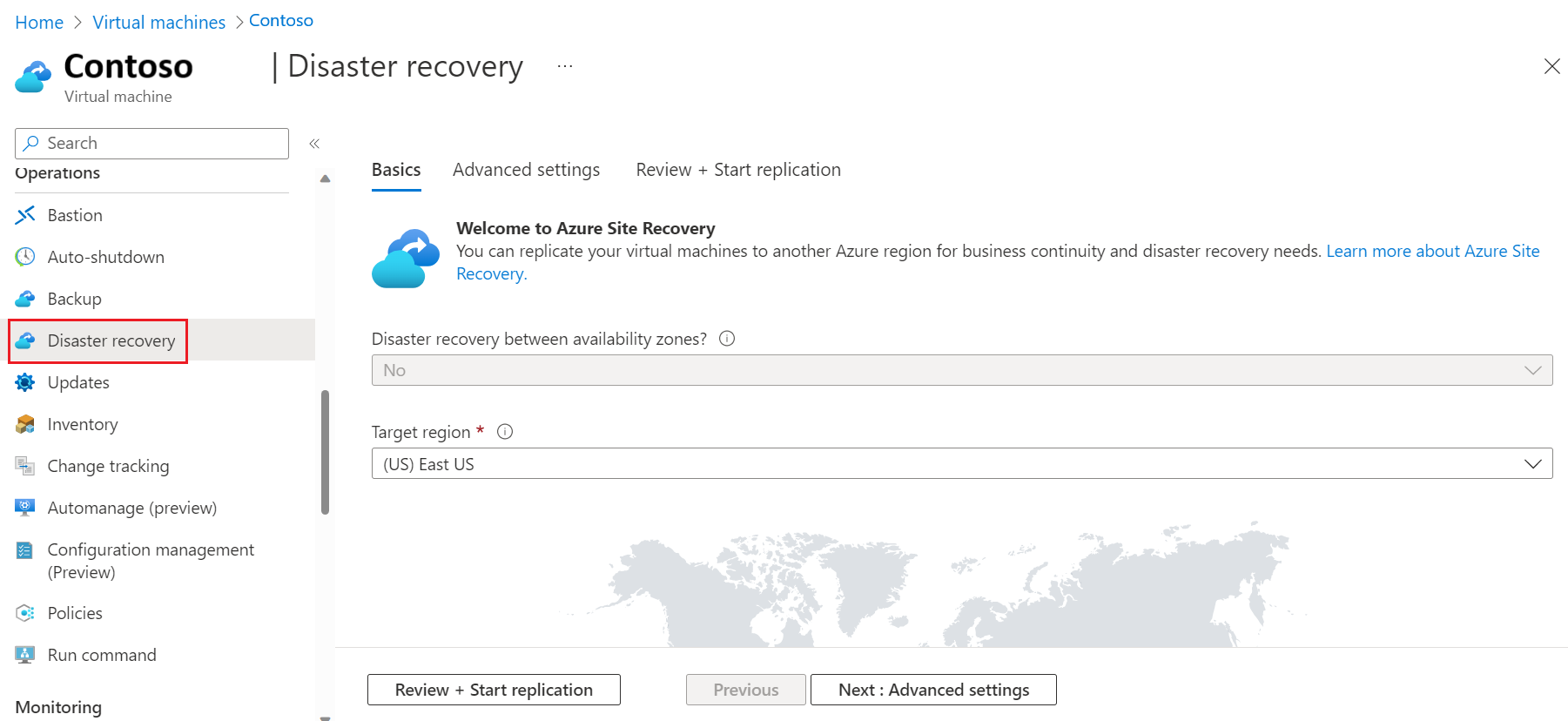The height and width of the screenshot is (721, 1568).
Task: Click the Backup cloud icon
Action: tap(25, 299)
